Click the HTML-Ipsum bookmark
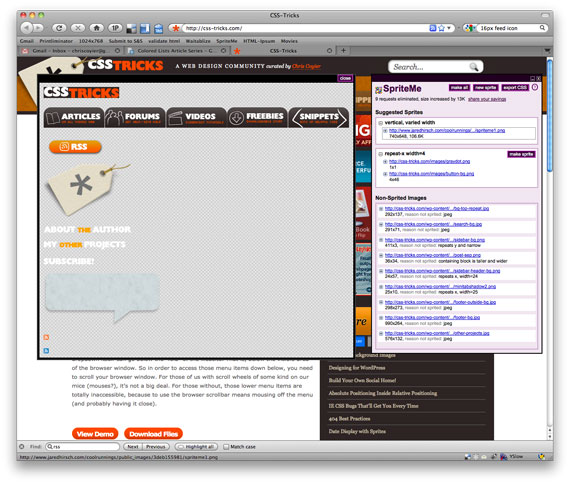The image size is (570, 484). pyautogui.click(x=259, y=41)
